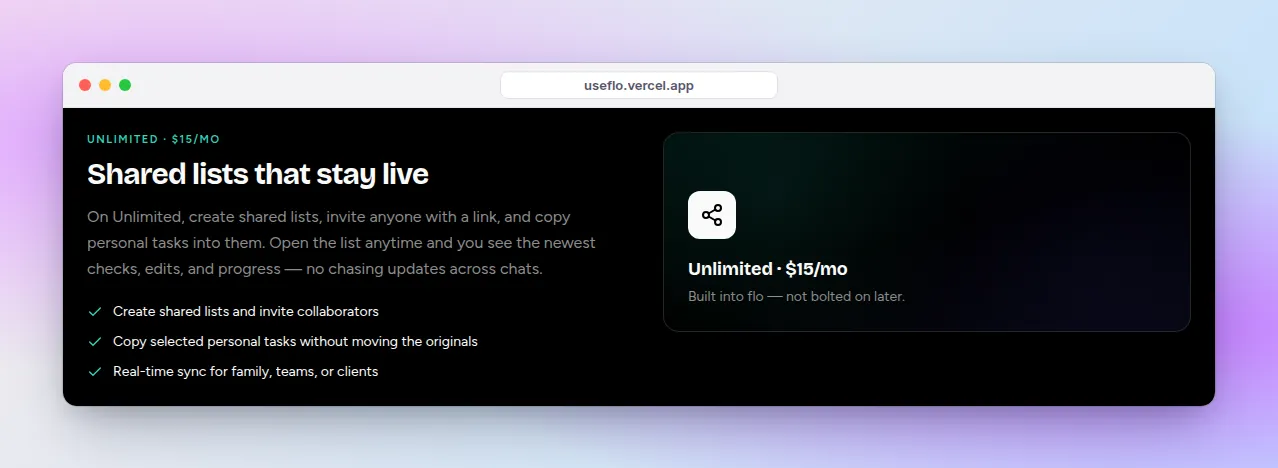The image size is (1278, 468).
Task: Close the browser window with the red button
Action: tap(85, 85)
